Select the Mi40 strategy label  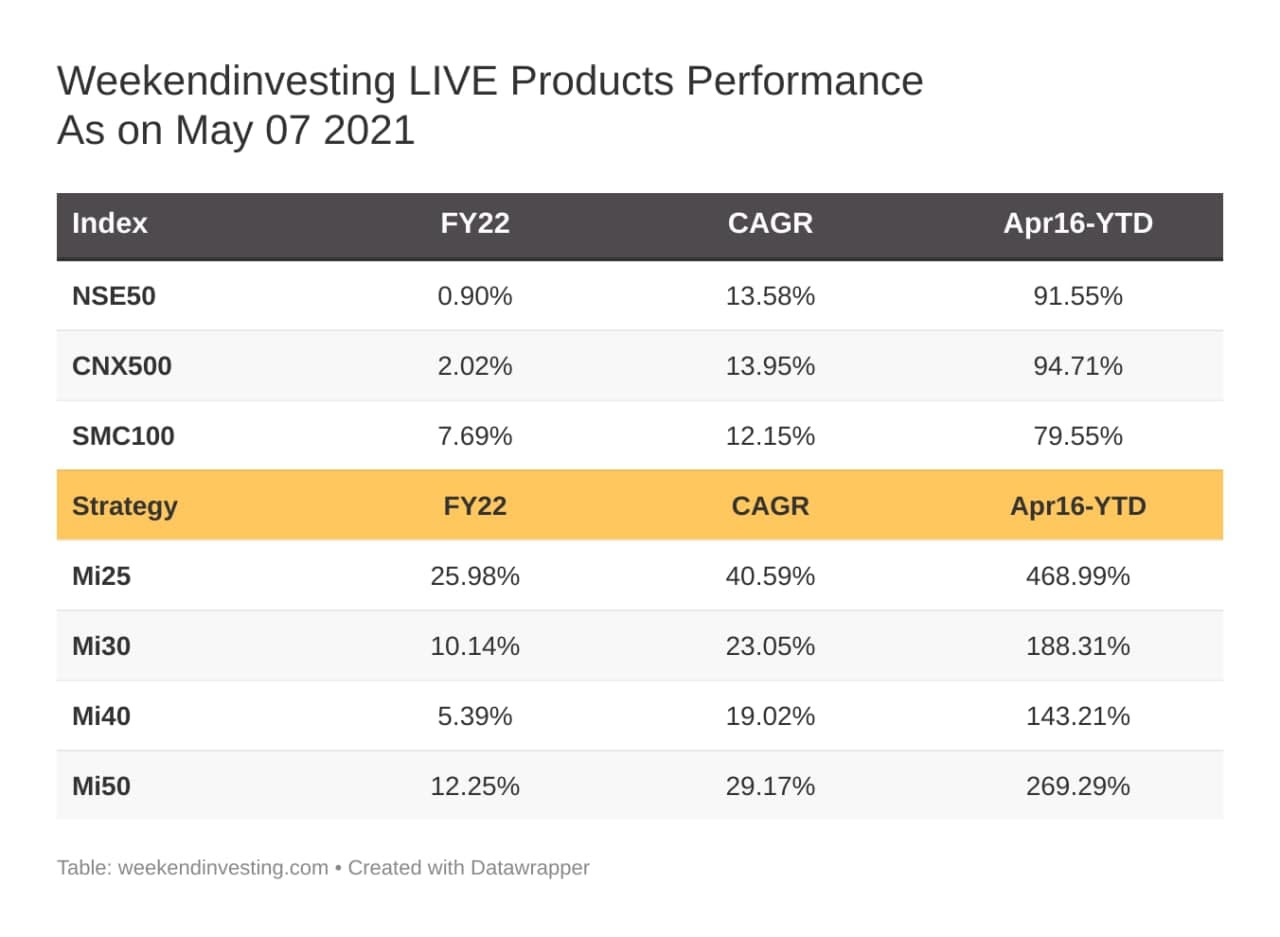(x=101, y=716)
